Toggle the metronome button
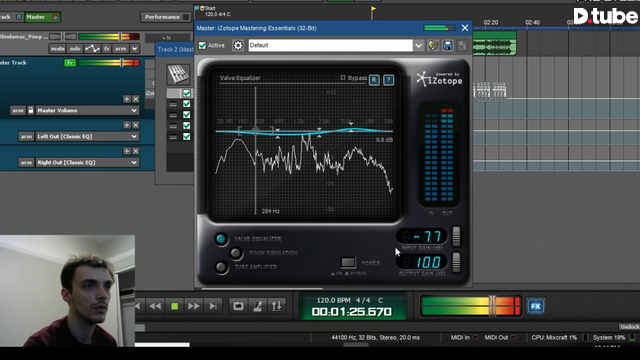 (258, 306)
